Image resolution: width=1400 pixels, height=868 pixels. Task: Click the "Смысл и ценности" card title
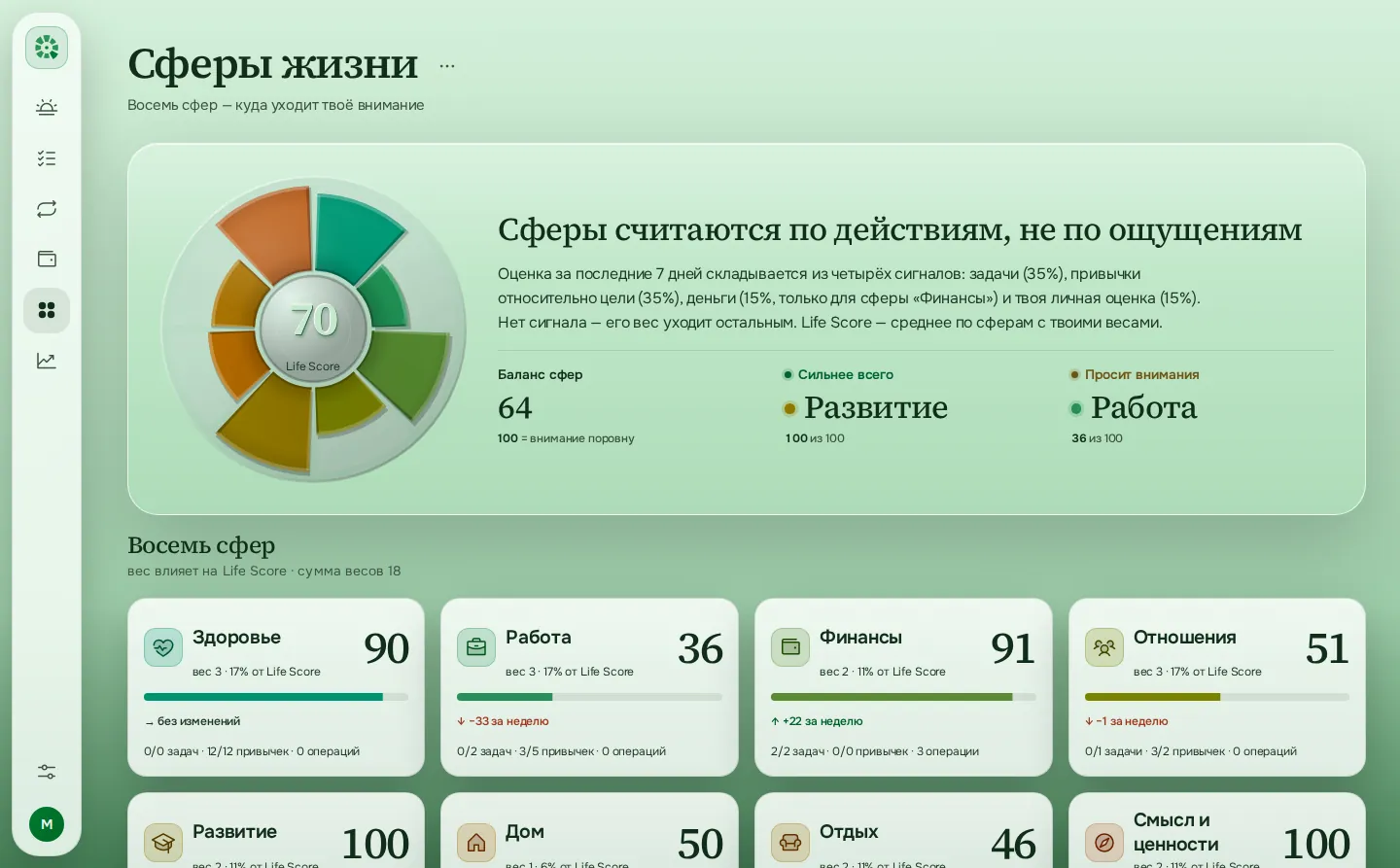click(x=1176, y=832)
